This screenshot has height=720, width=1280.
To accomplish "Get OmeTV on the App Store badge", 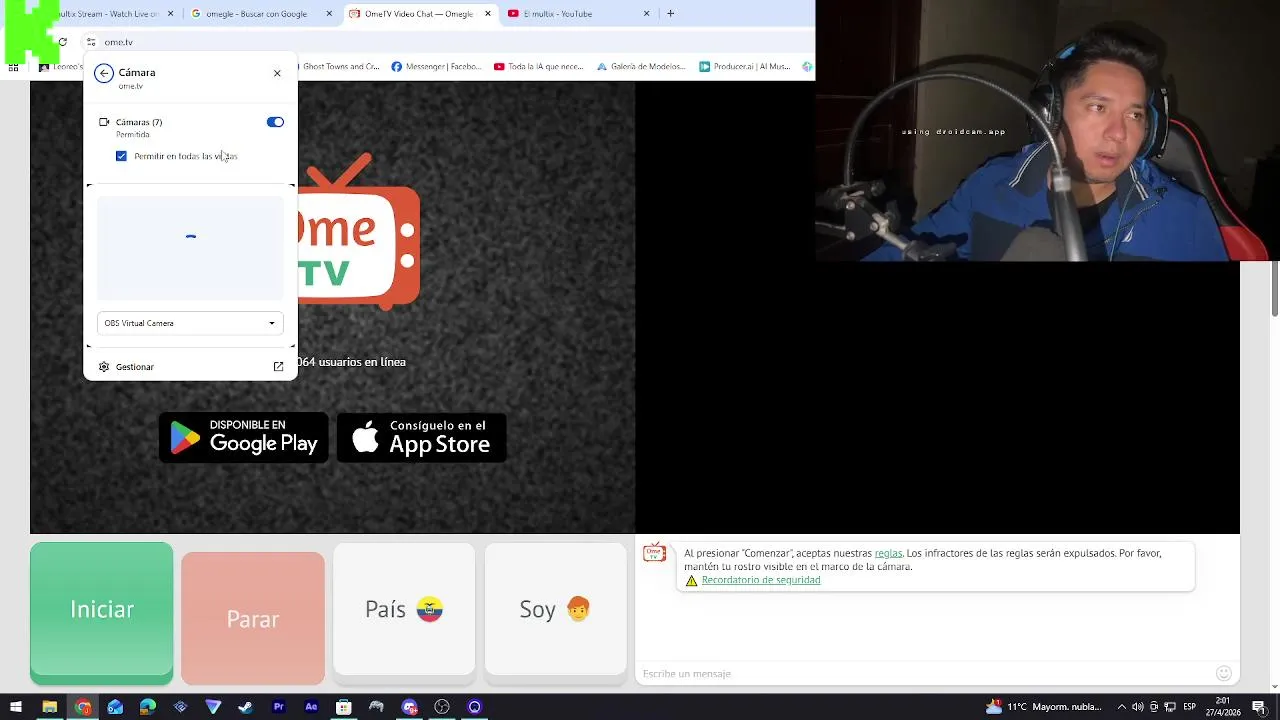I will pyautogui.click(x=422, y=437).
